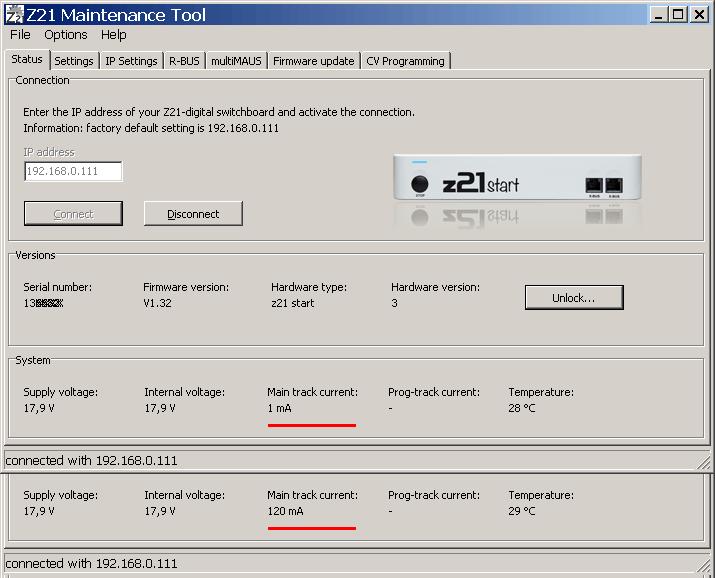The height and width of the screenshot is (578, 715).
Task: Open the Options menu
Action: click(x=66, y=35)
